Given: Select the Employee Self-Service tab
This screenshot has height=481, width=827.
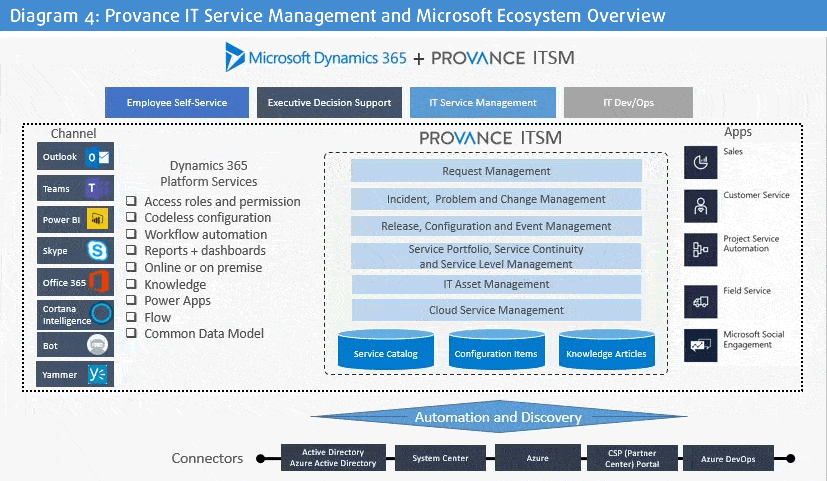Looking at the screenshot, I should click(x=177, y=102).
